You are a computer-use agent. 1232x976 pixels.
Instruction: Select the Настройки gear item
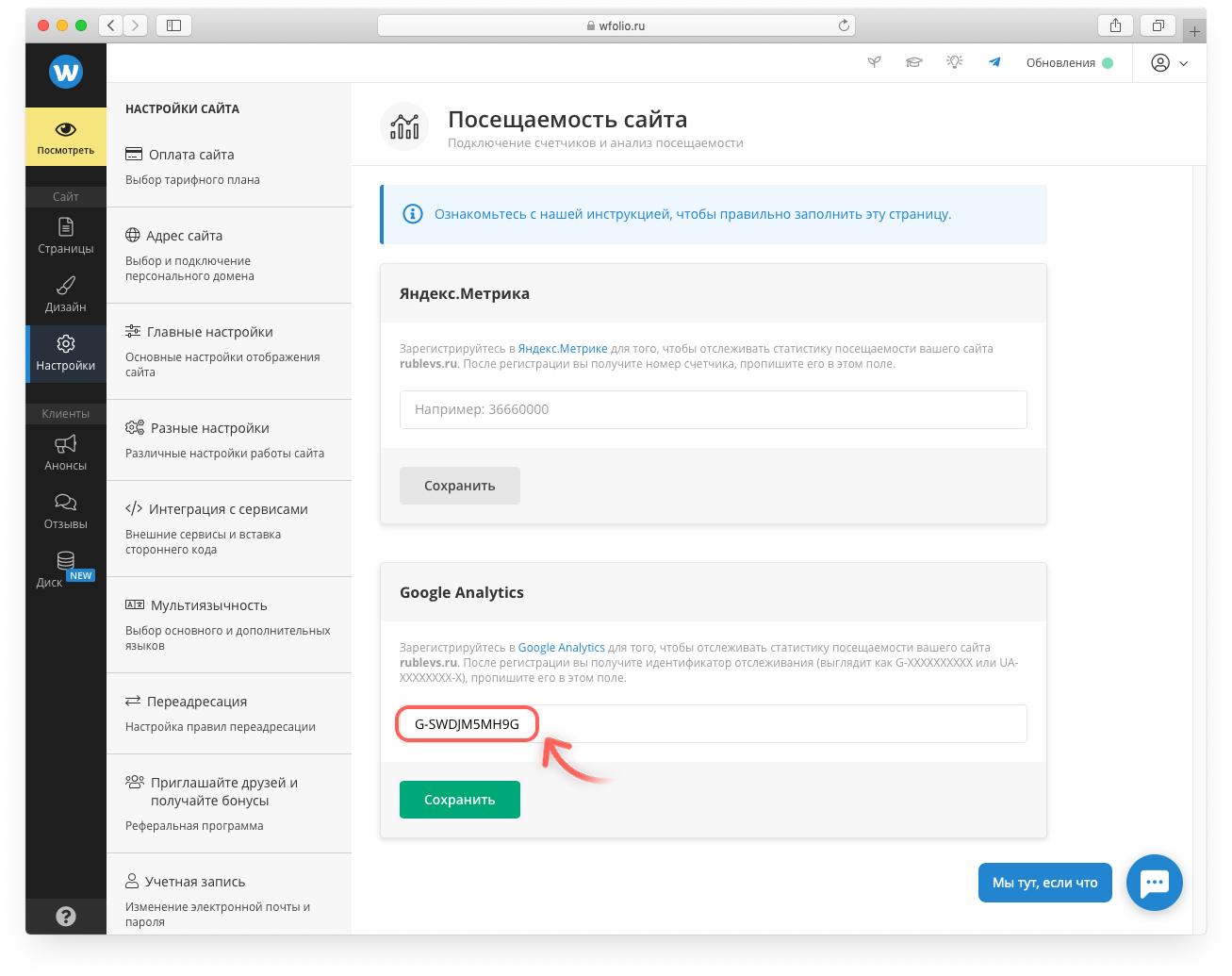pos(66,354)
